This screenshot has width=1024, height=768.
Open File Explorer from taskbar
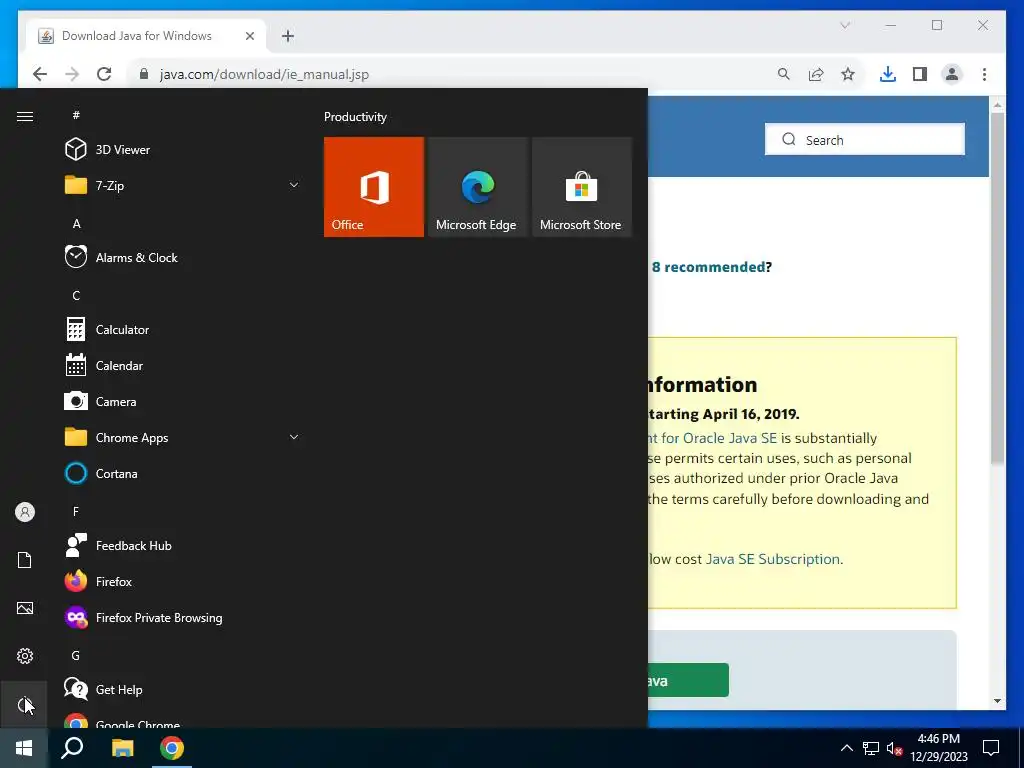pyautogui.click(x=122, y=748)
